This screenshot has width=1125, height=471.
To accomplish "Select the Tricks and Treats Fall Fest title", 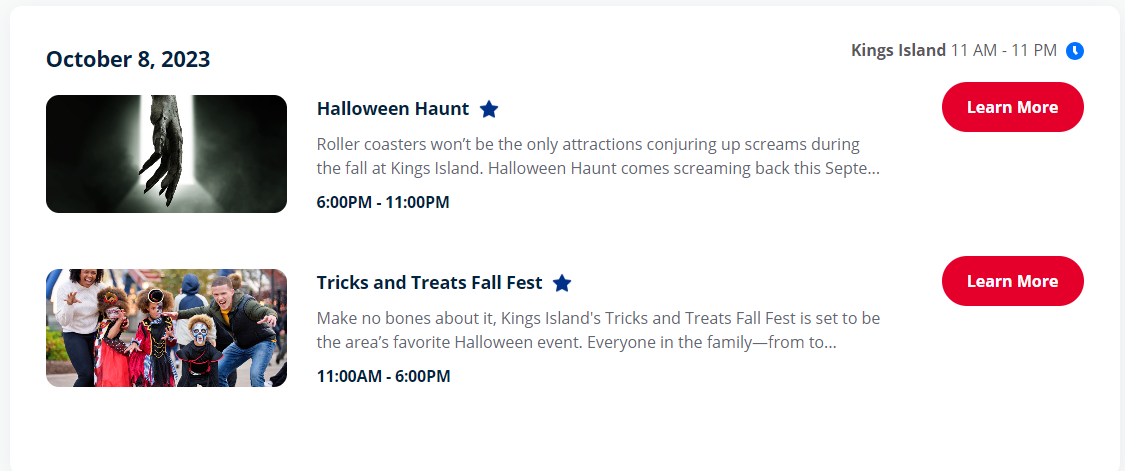I will coord(429,282).
